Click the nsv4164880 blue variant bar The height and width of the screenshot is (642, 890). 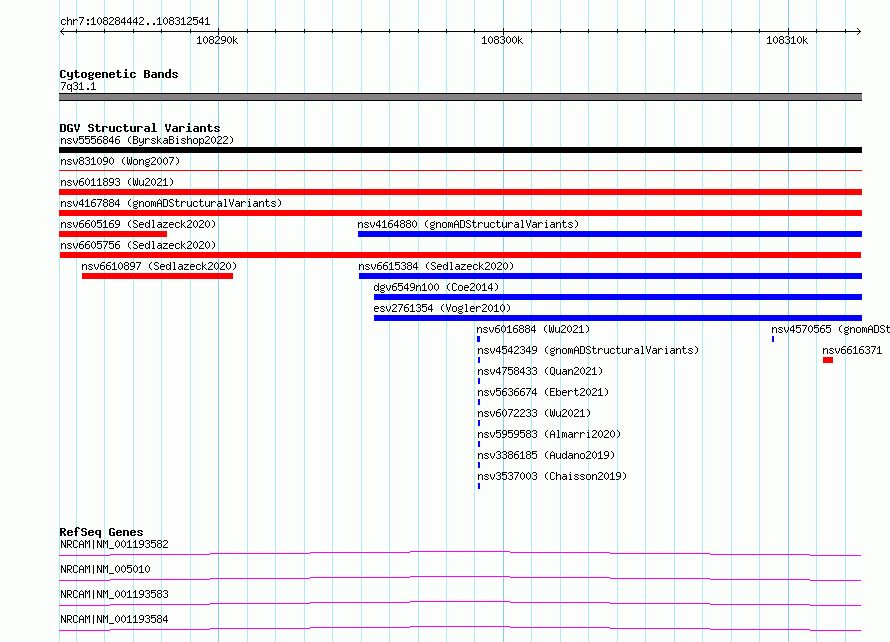pos(610,234)
